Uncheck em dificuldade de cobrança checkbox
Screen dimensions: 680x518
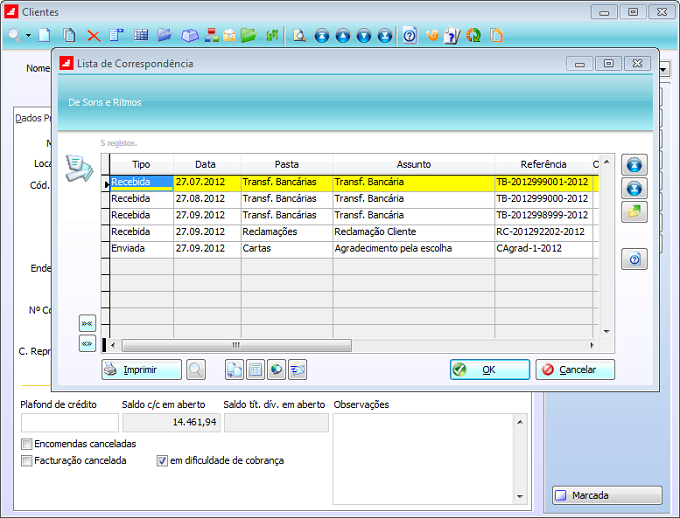[x=162, y=461]
